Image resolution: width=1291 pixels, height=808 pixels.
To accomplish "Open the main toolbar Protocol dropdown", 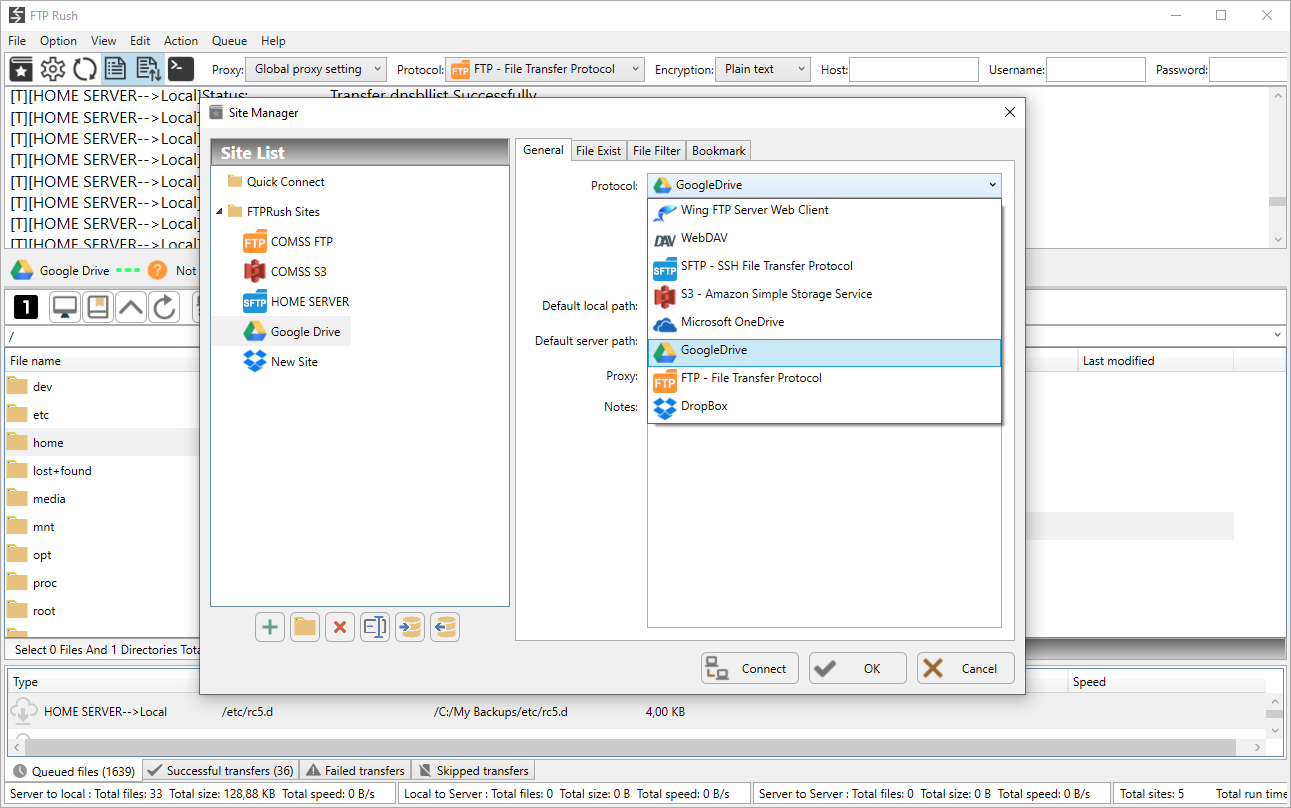I will click(x=545, y=69).
